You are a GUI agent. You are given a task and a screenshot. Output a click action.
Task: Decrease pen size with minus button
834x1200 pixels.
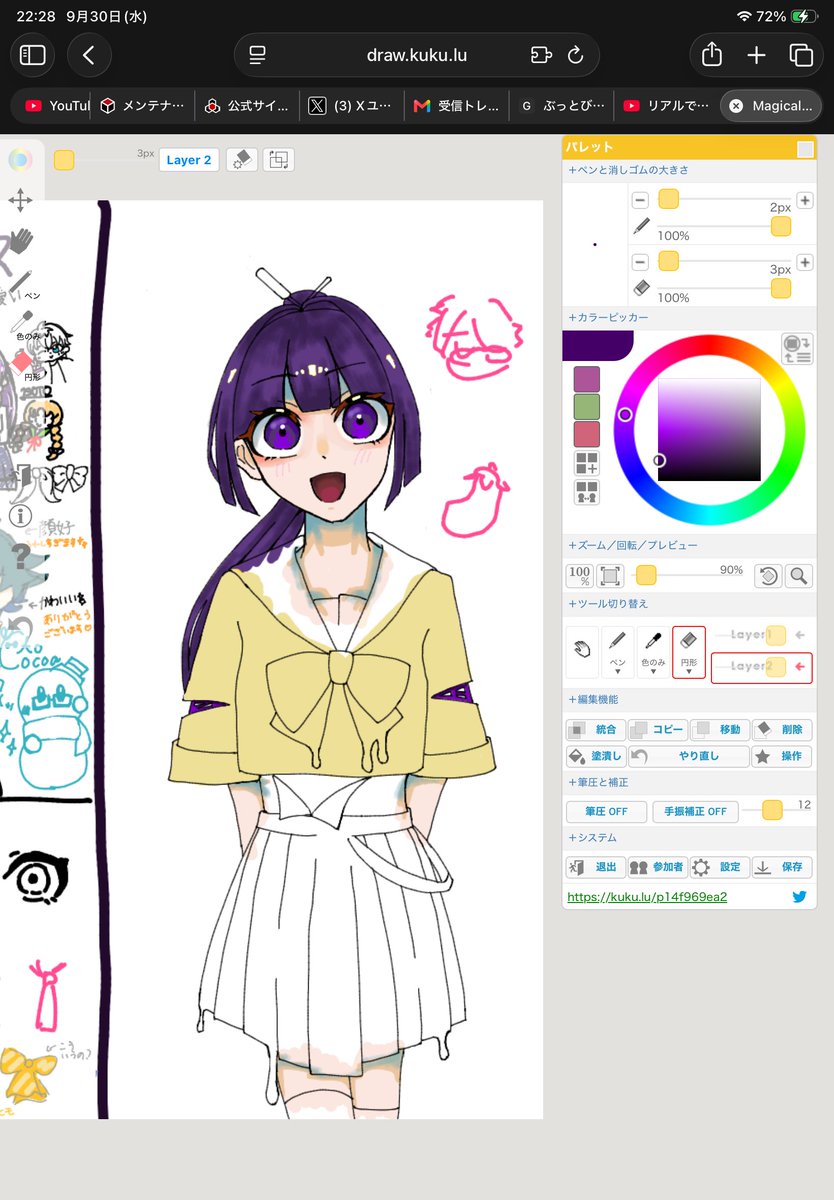click(x=640, y=201)
